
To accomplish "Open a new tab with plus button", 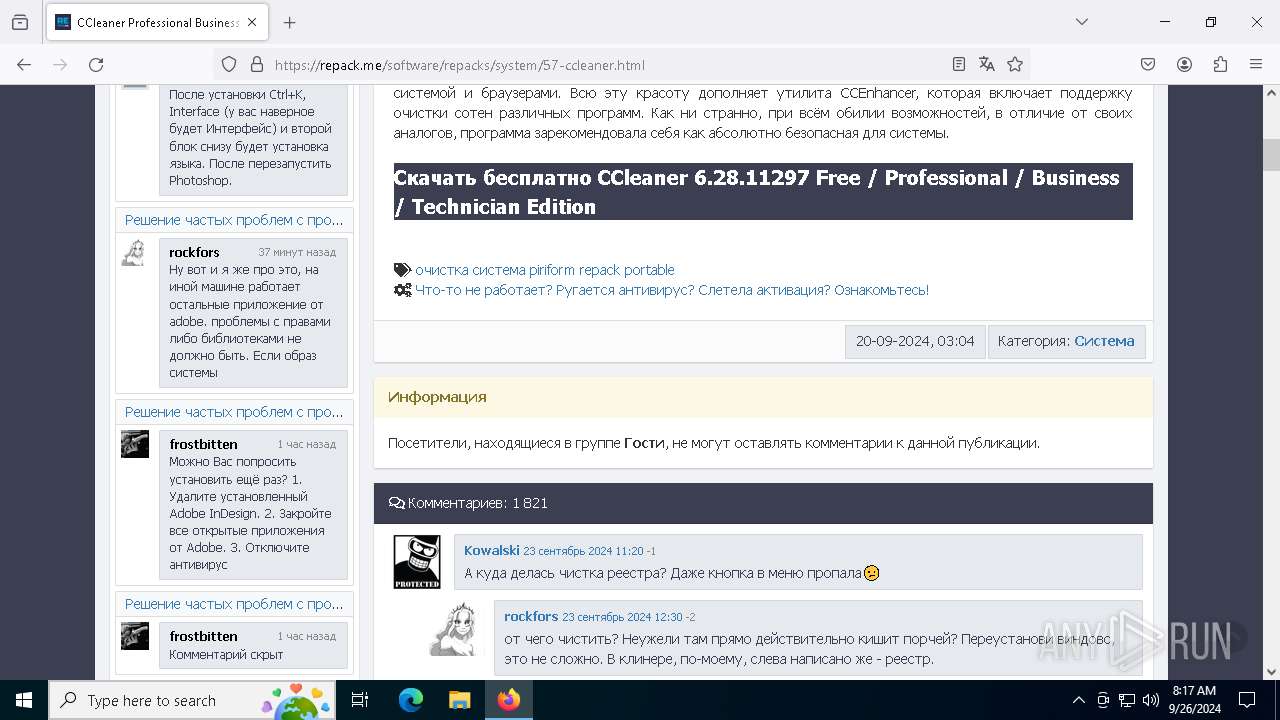I will coord(290,22).
